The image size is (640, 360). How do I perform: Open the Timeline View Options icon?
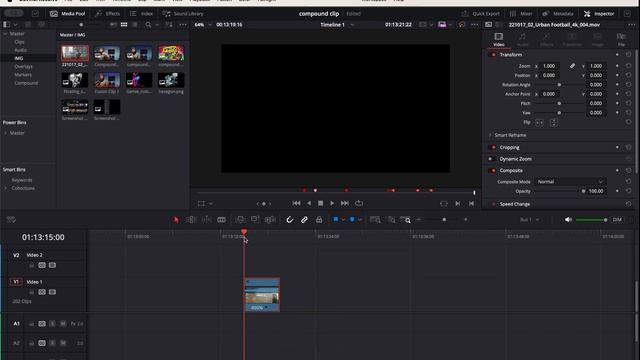11,220
